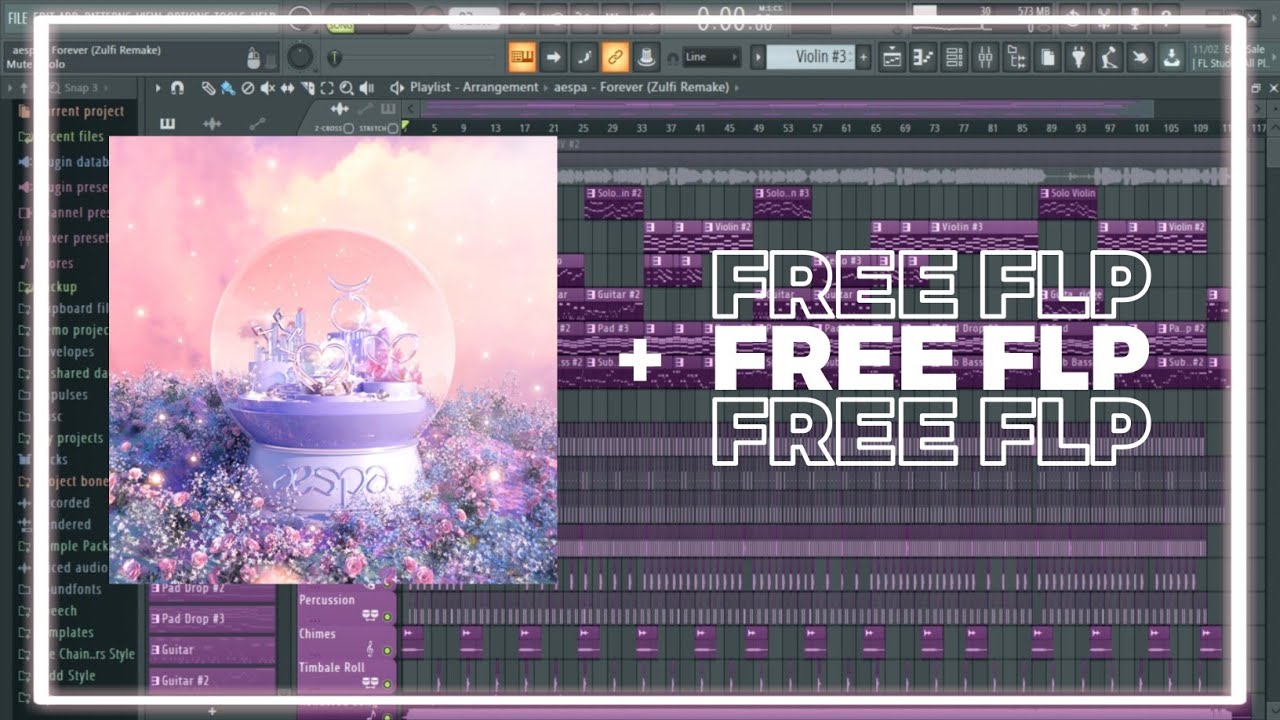
Task: Toggle the magnet snap button in playlist
Action: [177, 88]
